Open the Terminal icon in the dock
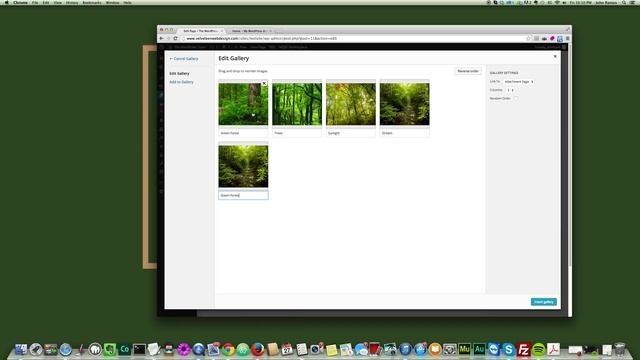The height and width of the screenshot is (360, 640). [x=139, y=349]
